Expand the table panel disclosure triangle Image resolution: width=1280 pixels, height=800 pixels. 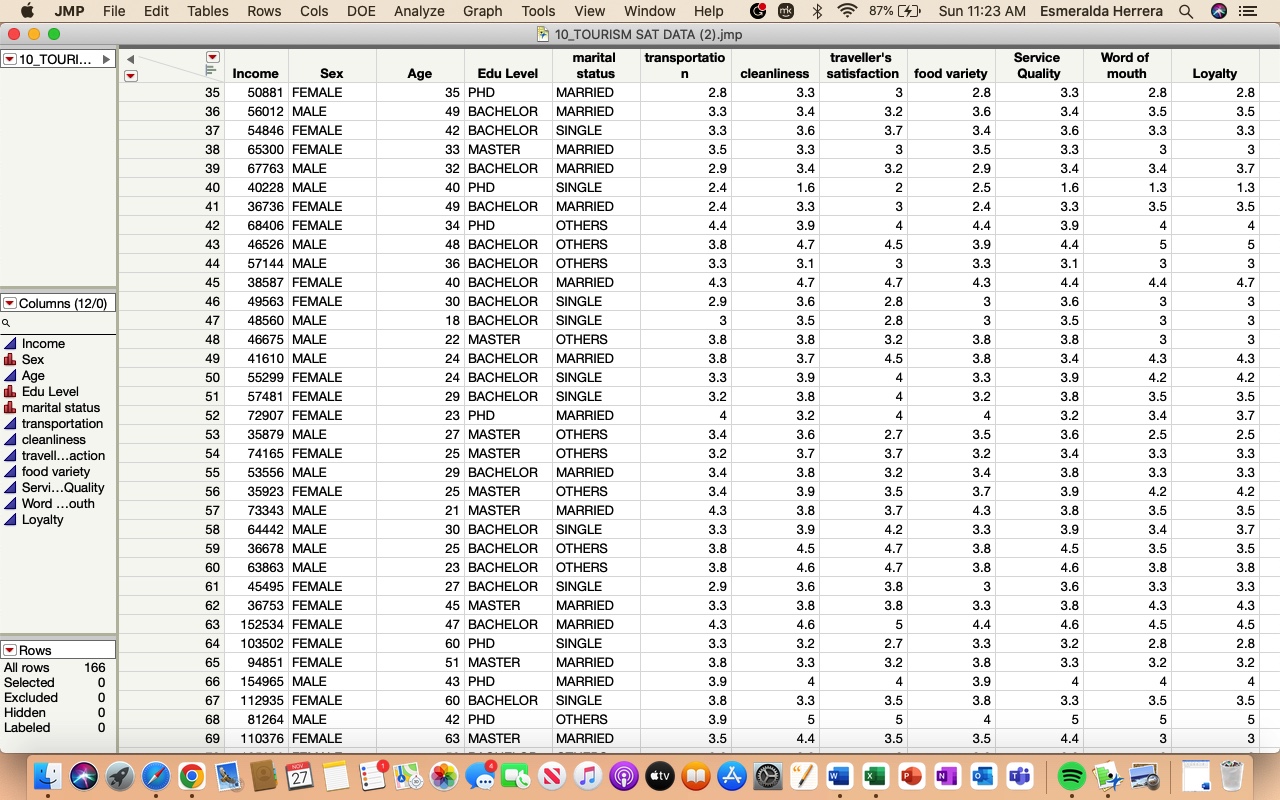coord(104,58)
